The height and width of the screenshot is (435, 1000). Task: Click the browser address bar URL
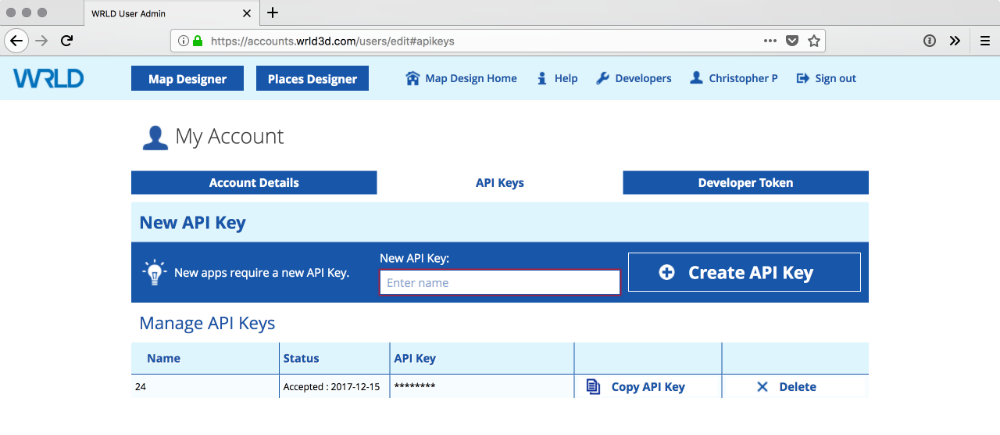click(332, 41)
